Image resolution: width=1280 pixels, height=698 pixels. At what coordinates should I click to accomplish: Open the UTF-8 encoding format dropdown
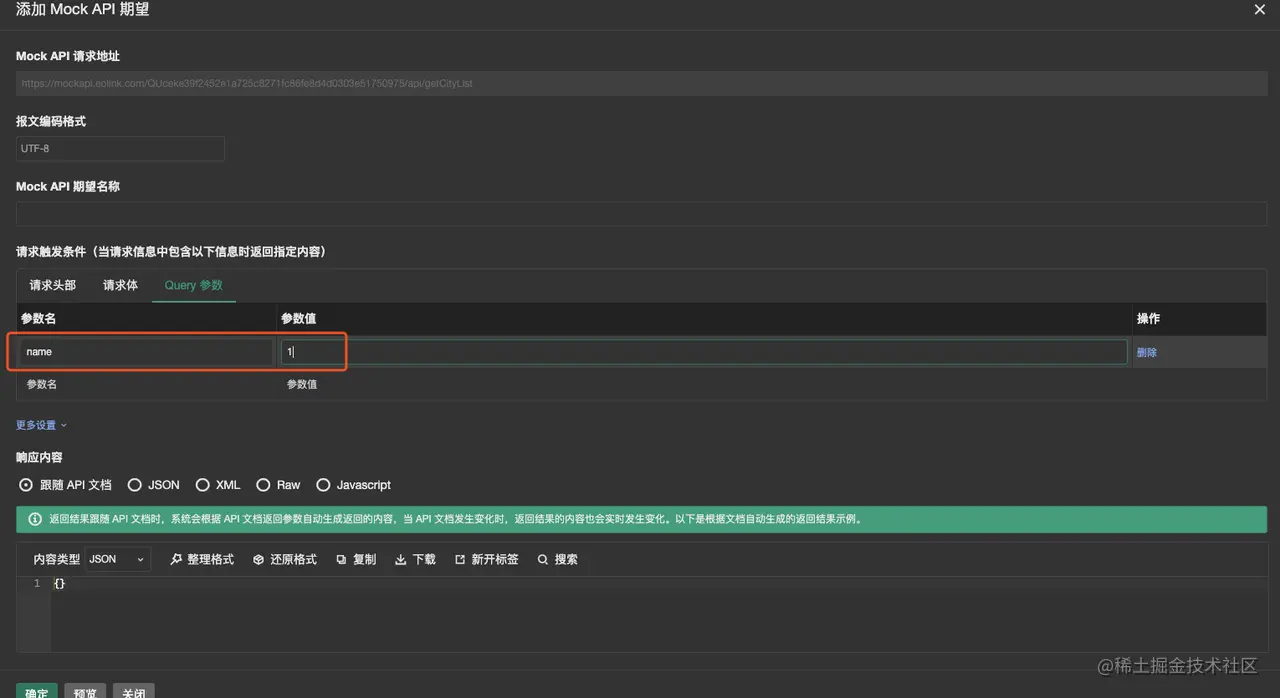point(120,148)
